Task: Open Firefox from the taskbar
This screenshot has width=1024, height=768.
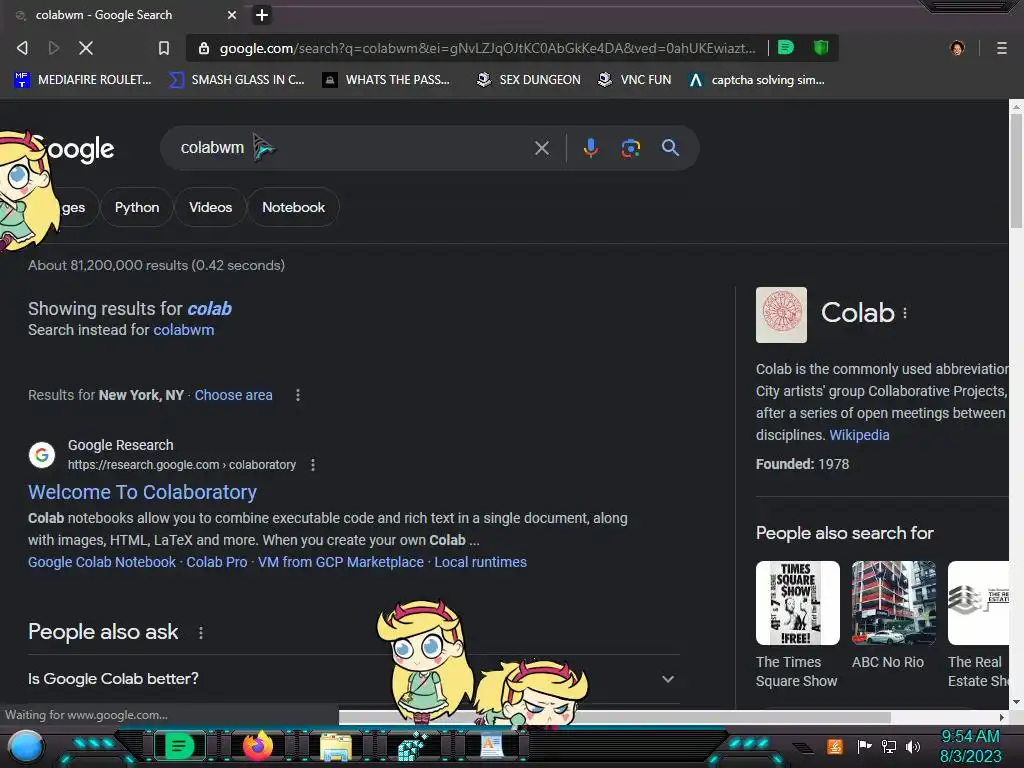Action: 258,746
